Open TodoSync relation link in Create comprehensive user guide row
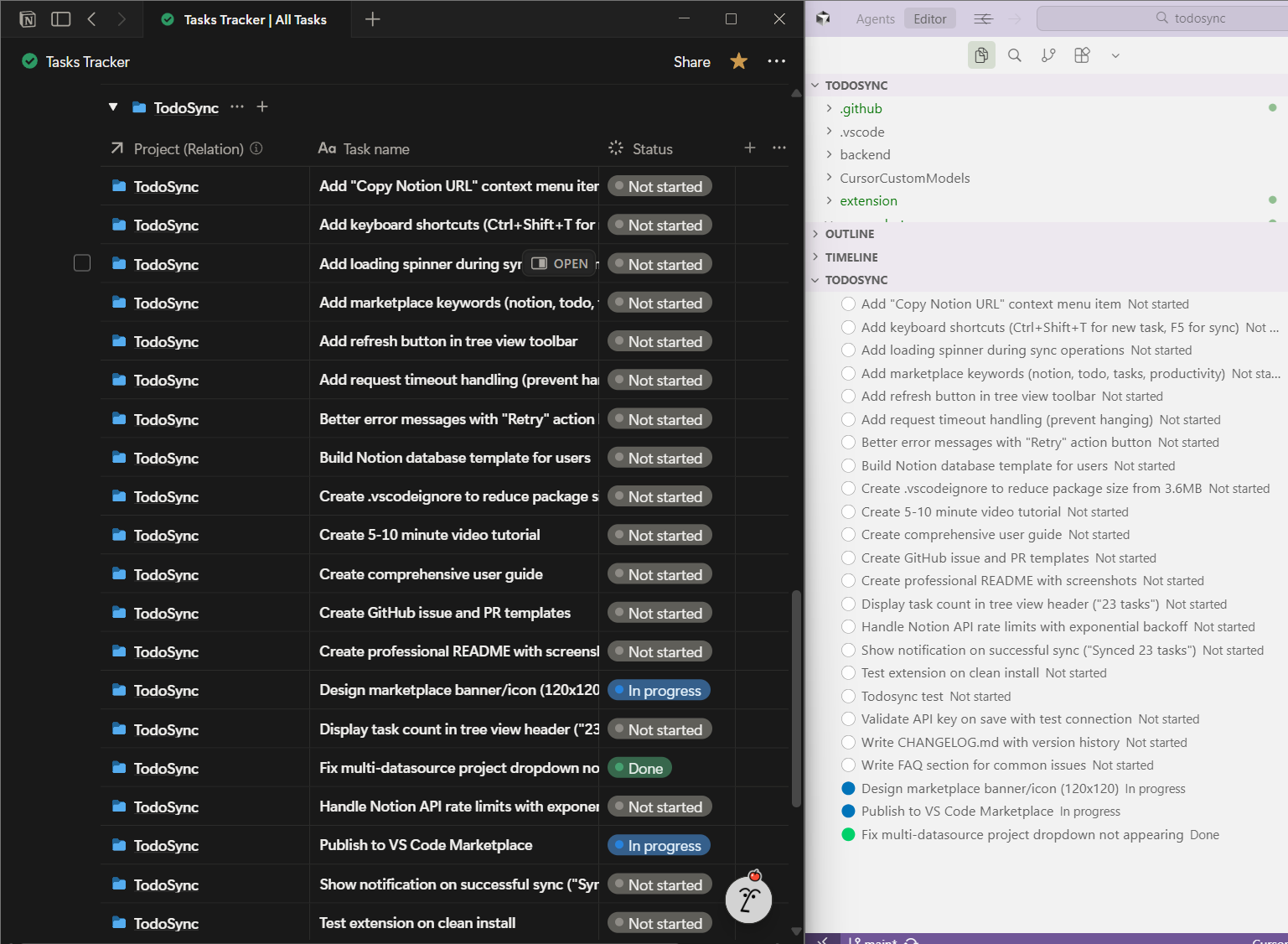The image size is (1288, 944). click(x=166, y=574)
